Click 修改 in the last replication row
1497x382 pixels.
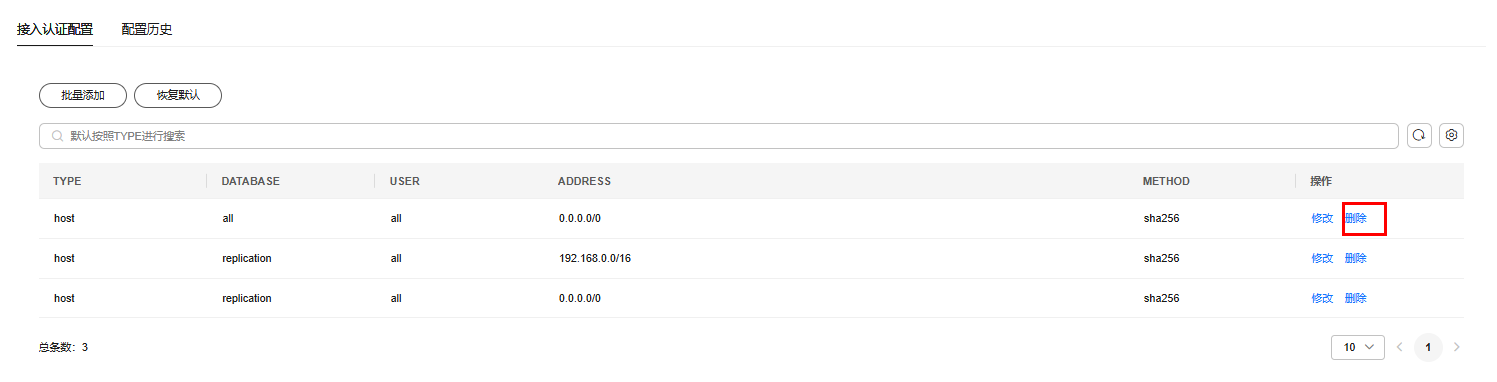[x=1322, y=298]
